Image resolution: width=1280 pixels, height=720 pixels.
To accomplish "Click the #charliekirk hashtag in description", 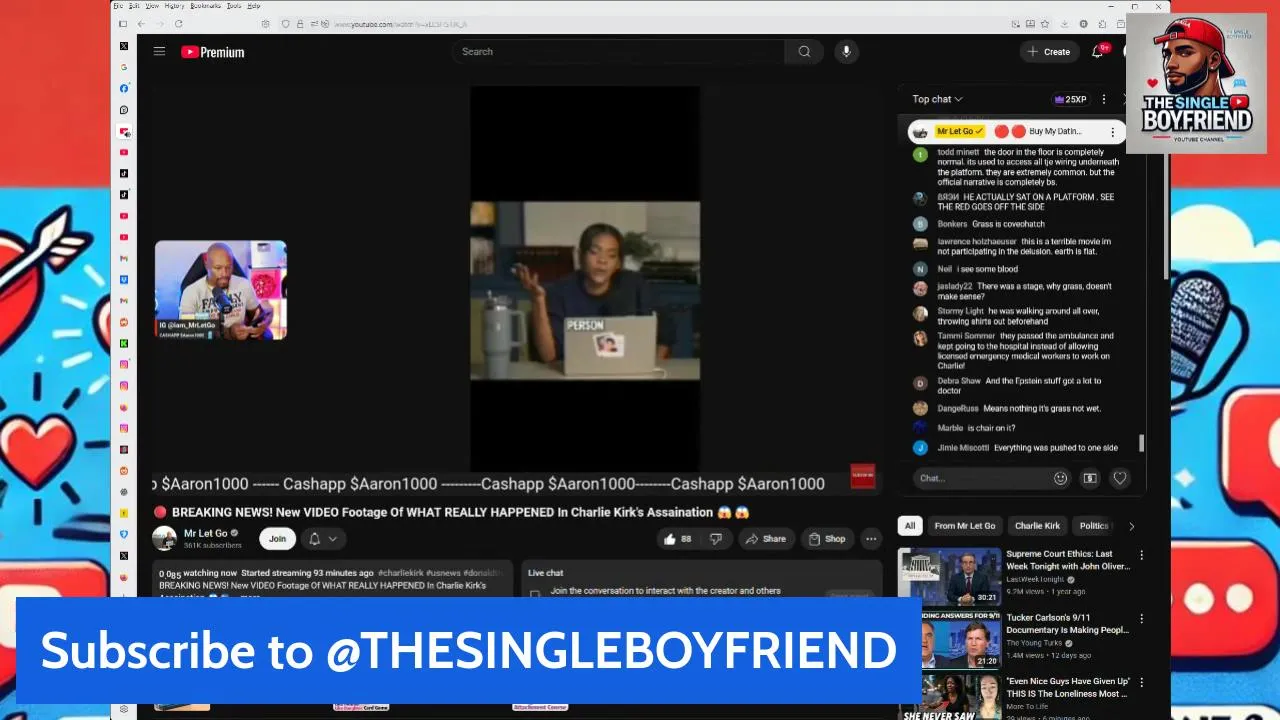I will coord(401,573).
